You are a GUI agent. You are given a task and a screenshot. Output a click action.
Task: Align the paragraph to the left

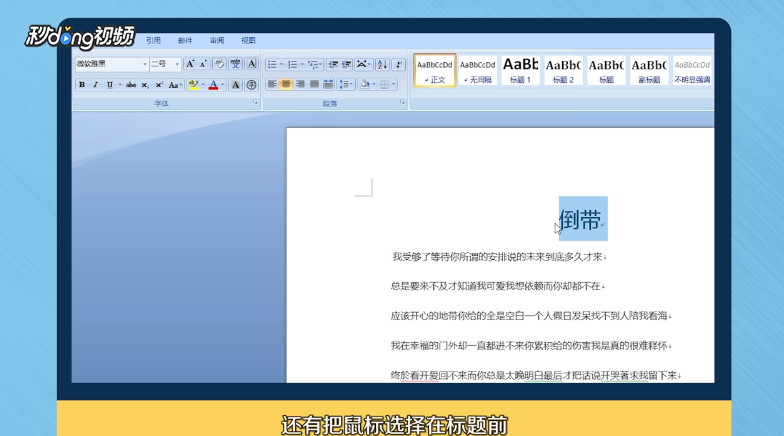tap(272, 84)
